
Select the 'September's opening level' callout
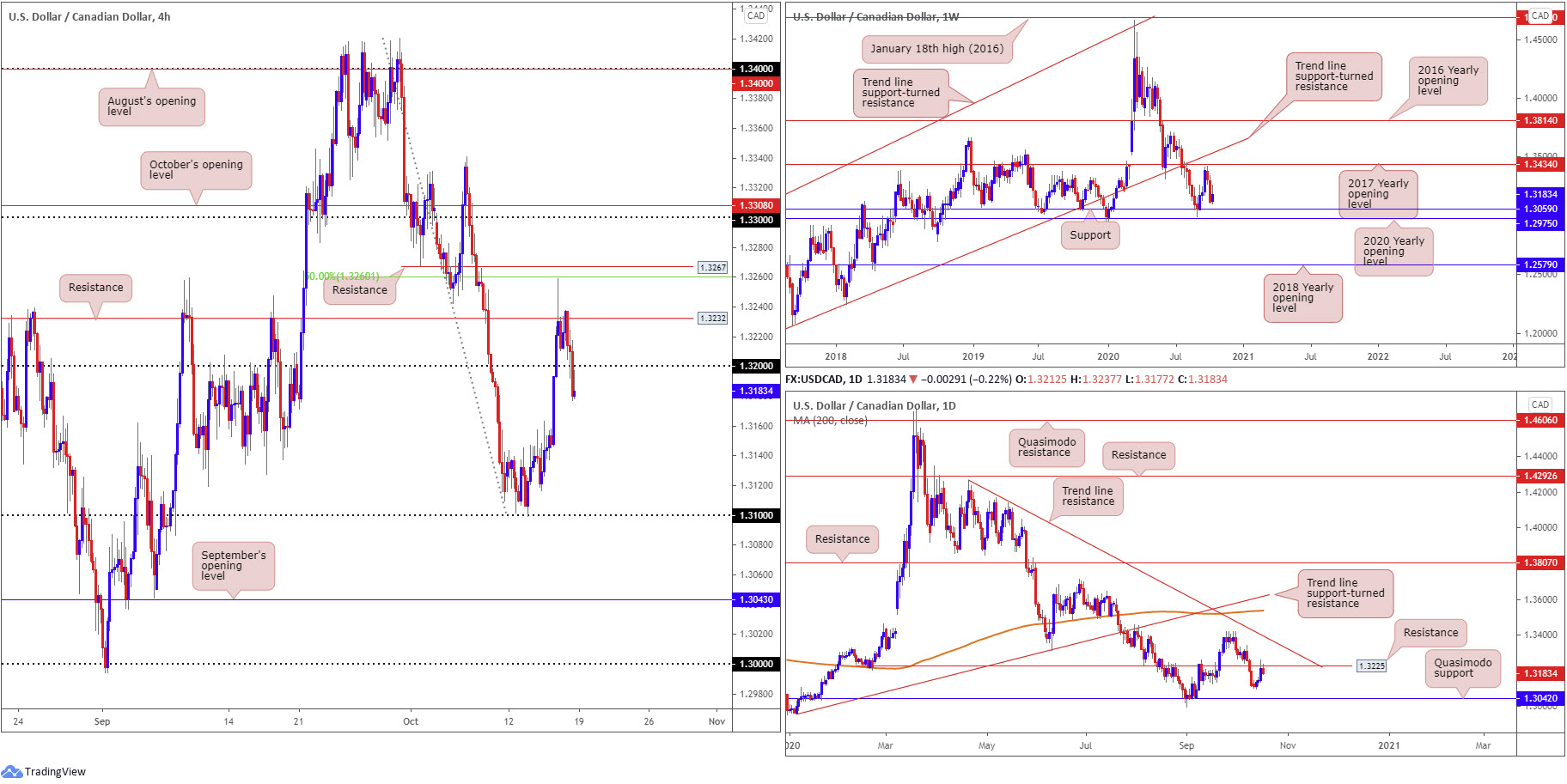pos(233,565)
